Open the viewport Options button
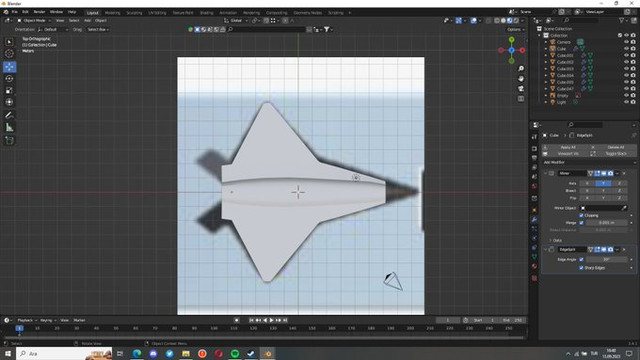Screen dimensions: 640x360 515,29
